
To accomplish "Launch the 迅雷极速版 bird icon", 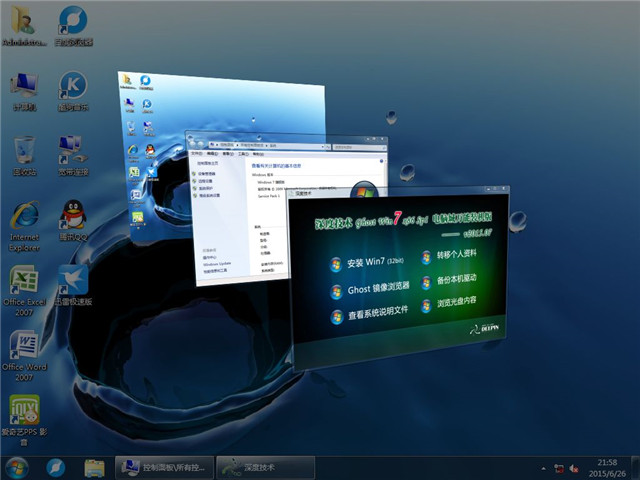I will tap(72, 281).
